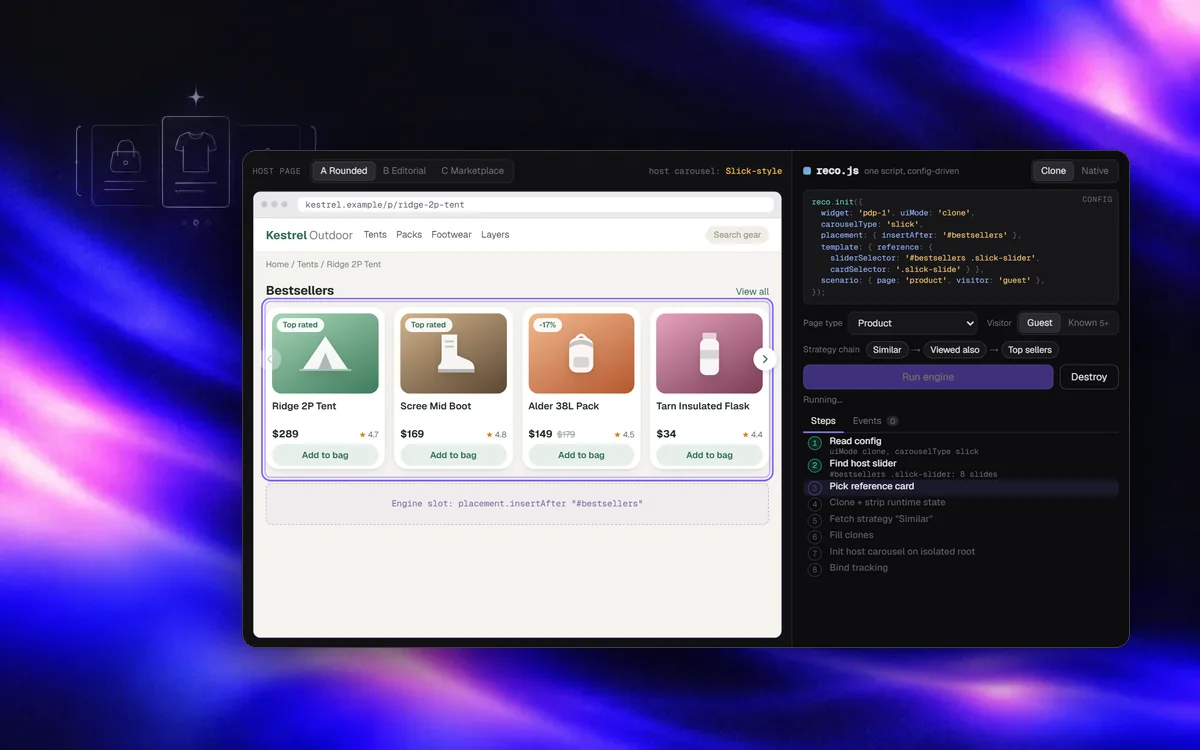Click the carousel previous arrow
This screenshot has width=1200, height=750.
[272, 359]
